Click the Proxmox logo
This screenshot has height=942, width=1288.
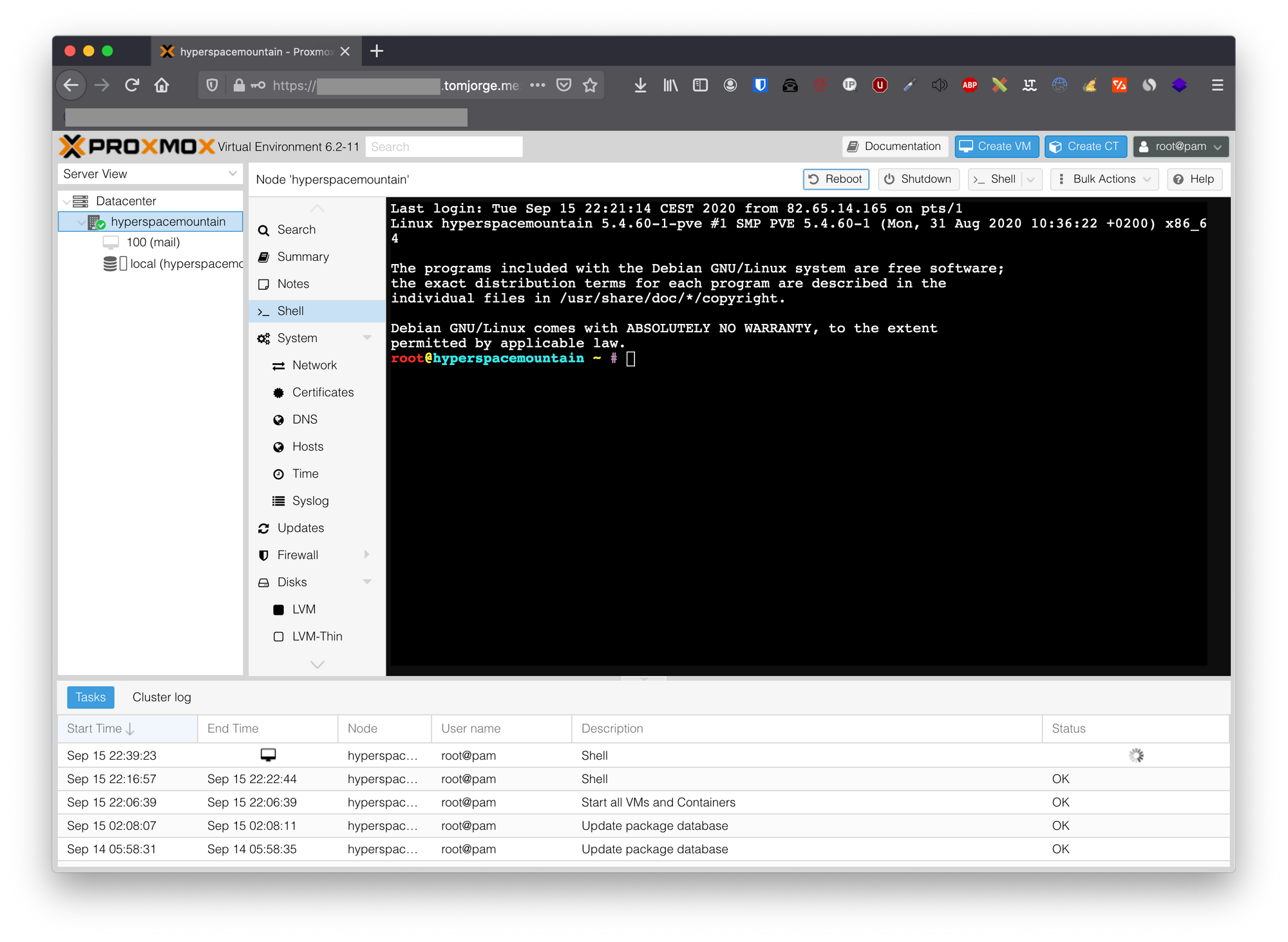[137, 146]
